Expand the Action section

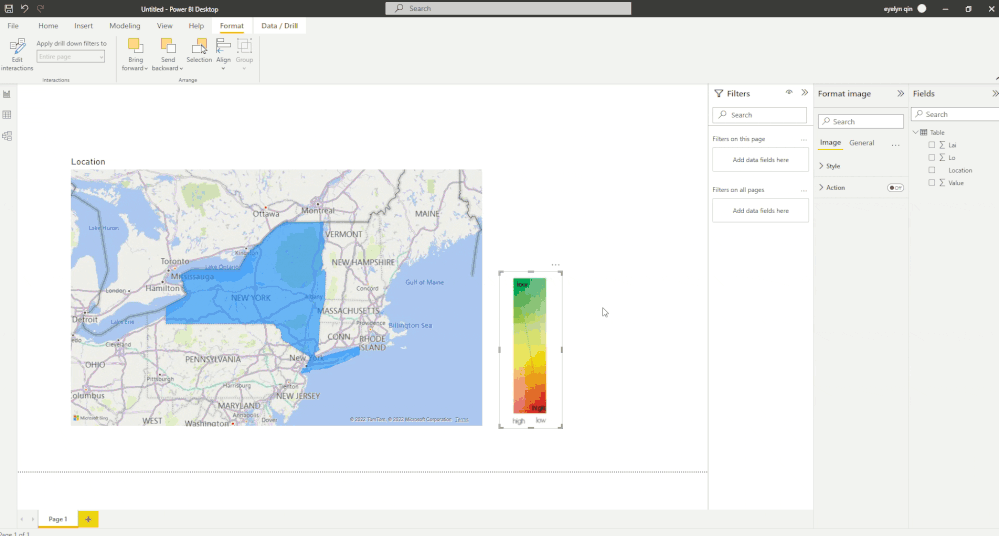pos(821,187)
